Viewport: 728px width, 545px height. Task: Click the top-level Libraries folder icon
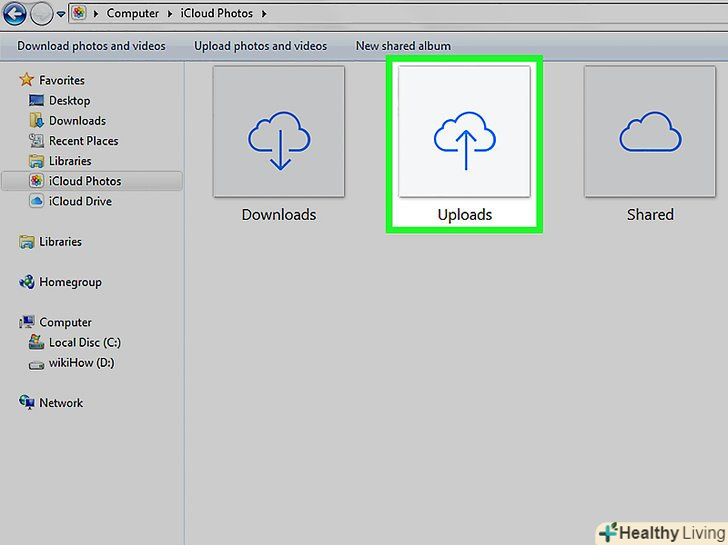[26, 241]
